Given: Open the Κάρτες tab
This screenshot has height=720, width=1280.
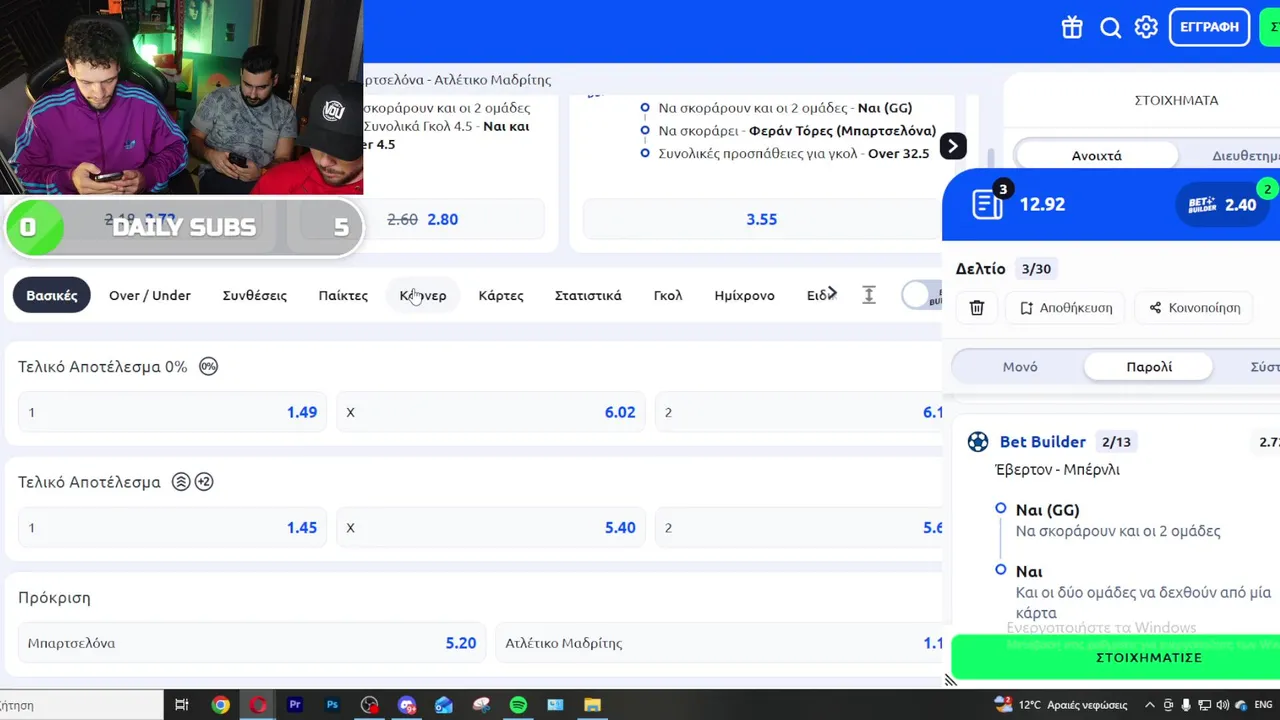Looking at the screenshot, I should click(x=501, y=295).
